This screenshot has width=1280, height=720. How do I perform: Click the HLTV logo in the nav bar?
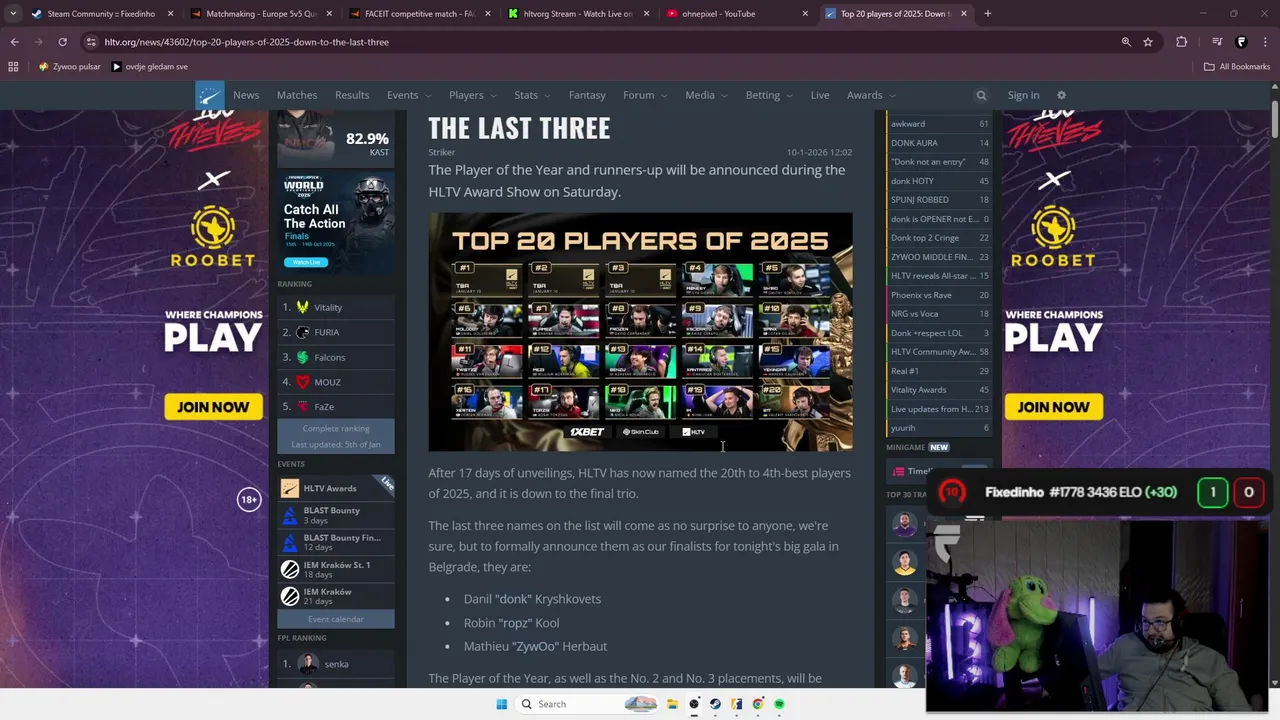pos(210,95)
